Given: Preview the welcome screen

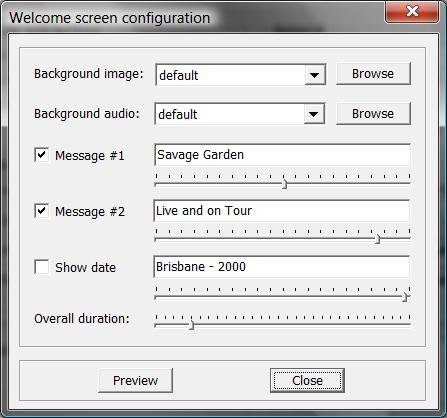Looking at the screenshot, I should 136,380.
